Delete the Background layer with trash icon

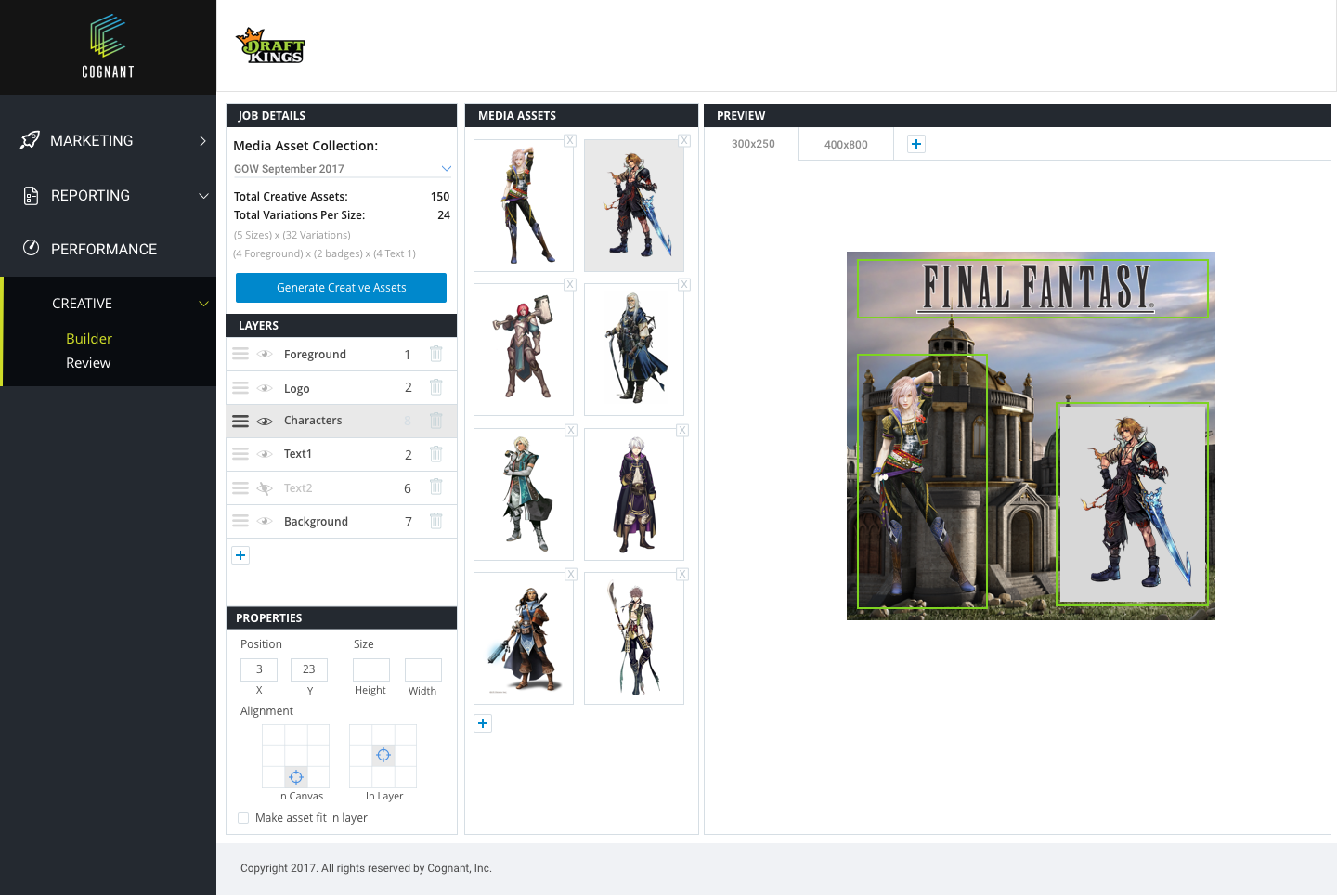coord(436,521)
